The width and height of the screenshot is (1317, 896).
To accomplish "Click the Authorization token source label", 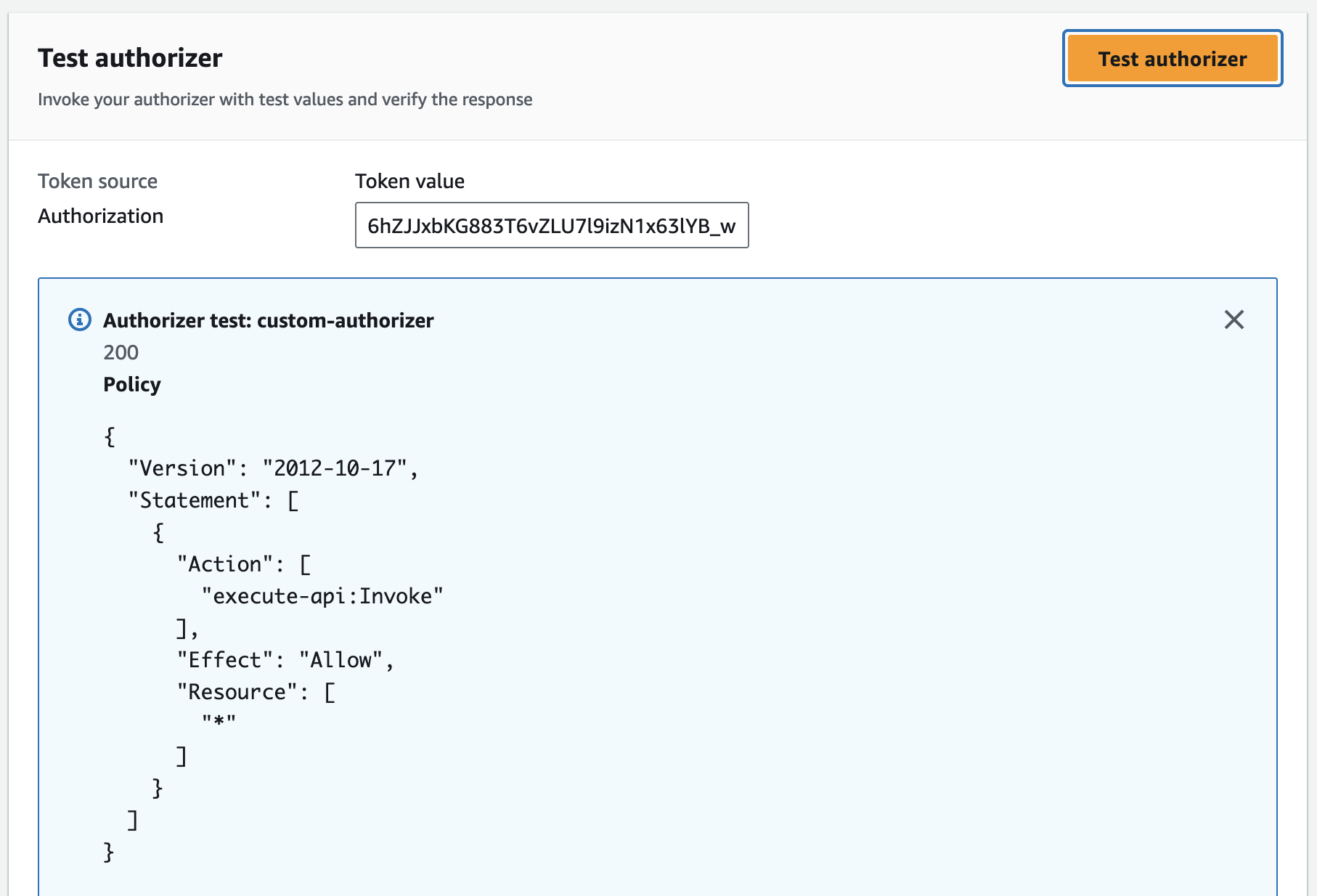I will pyautogui.click(x=101, y=215).
